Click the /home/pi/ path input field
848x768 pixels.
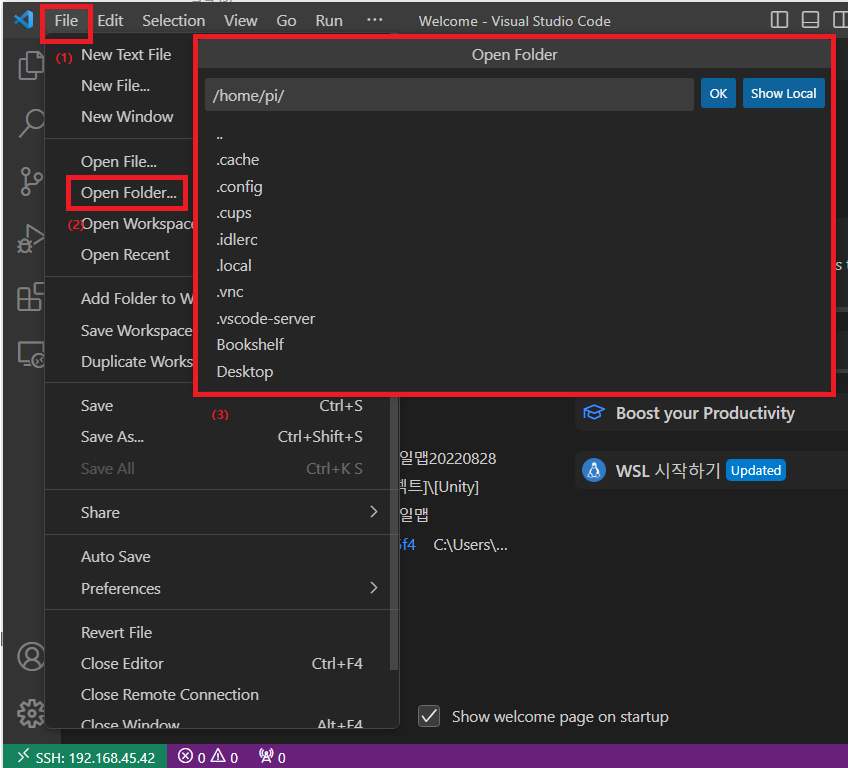click(449, 95)
